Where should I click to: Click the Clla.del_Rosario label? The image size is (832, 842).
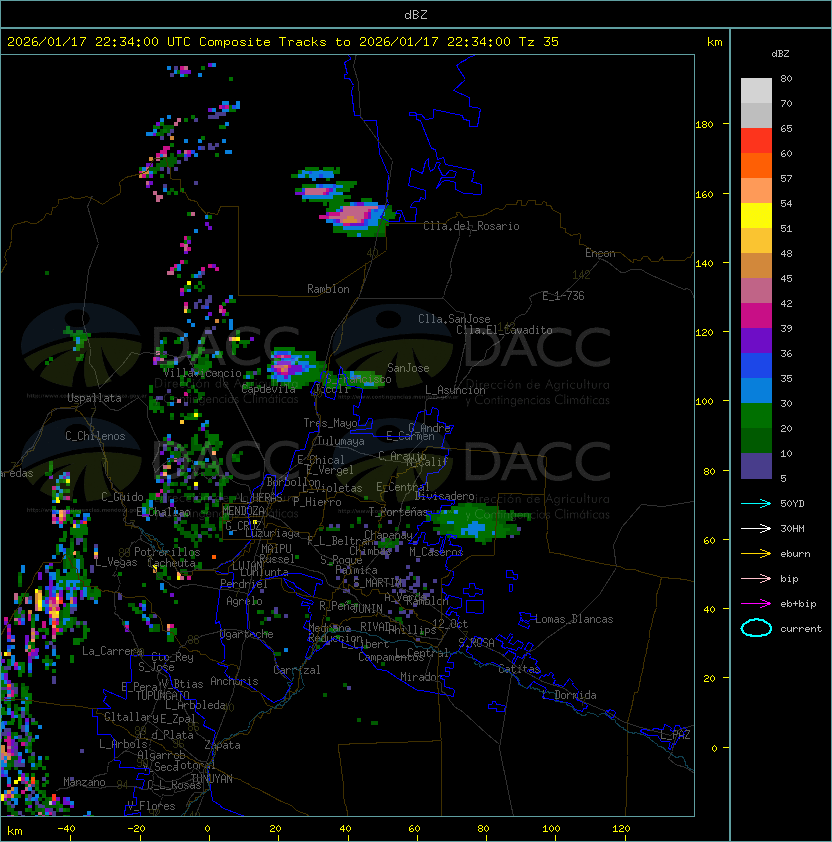(471, 226)
